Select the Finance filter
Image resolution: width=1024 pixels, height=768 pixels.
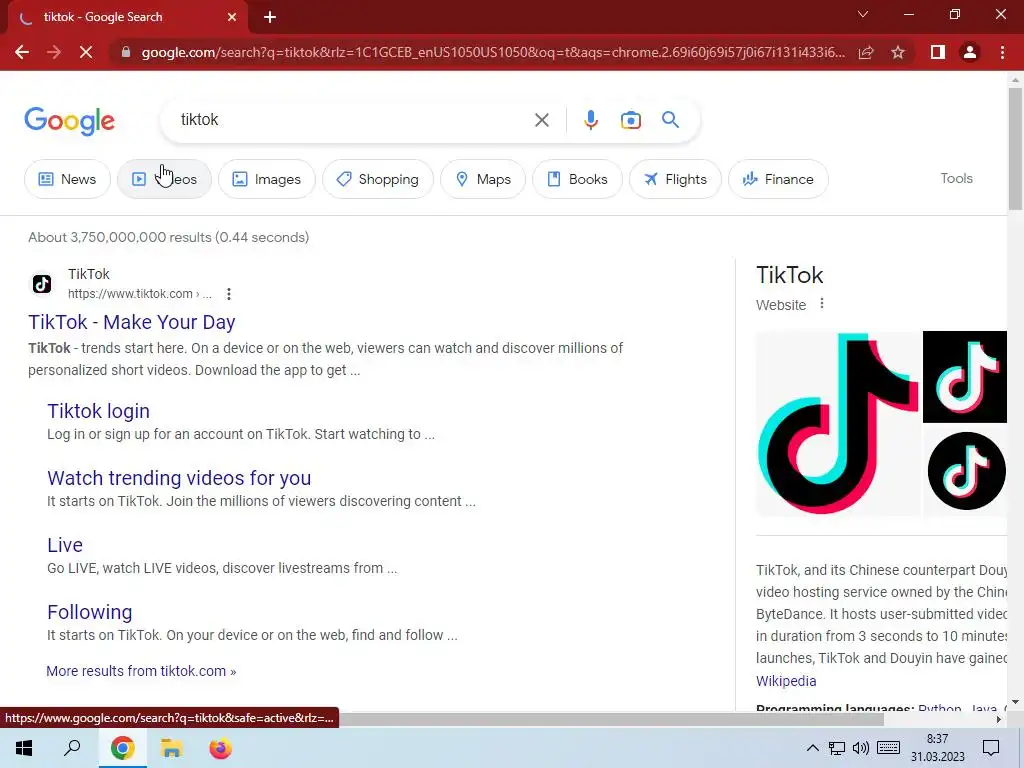click(778, 179)
